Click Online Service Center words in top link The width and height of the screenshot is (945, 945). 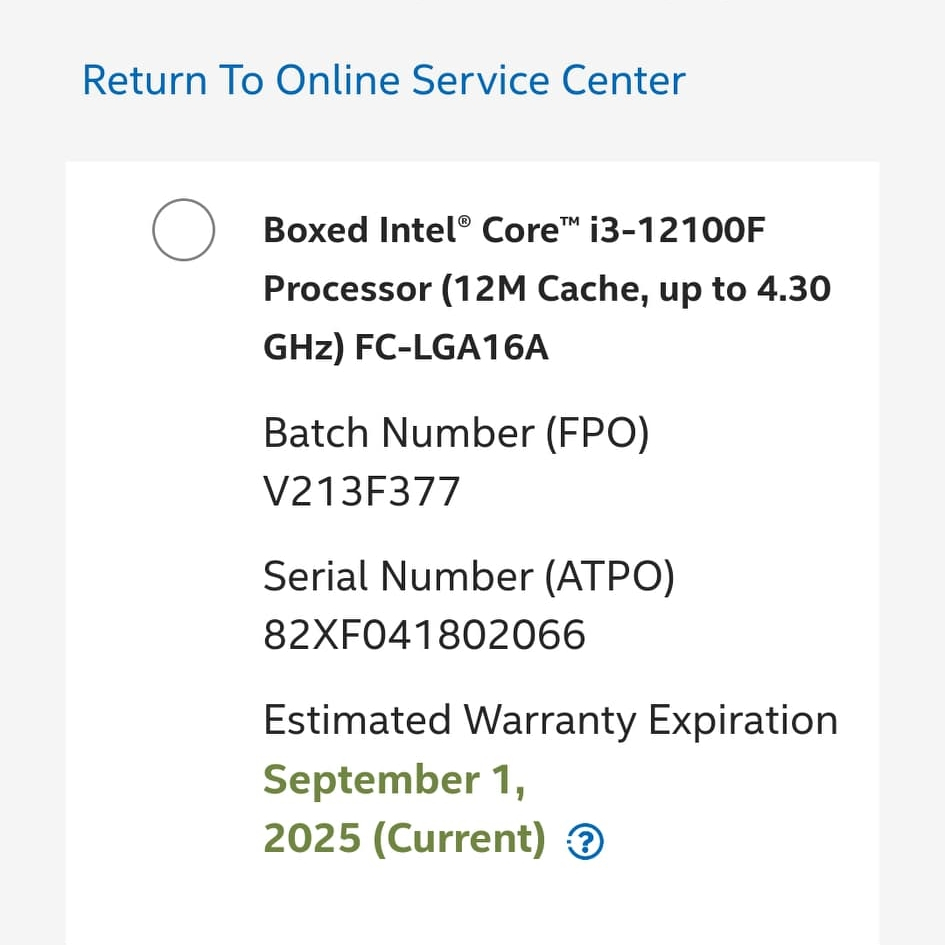[x=480, y=80]
